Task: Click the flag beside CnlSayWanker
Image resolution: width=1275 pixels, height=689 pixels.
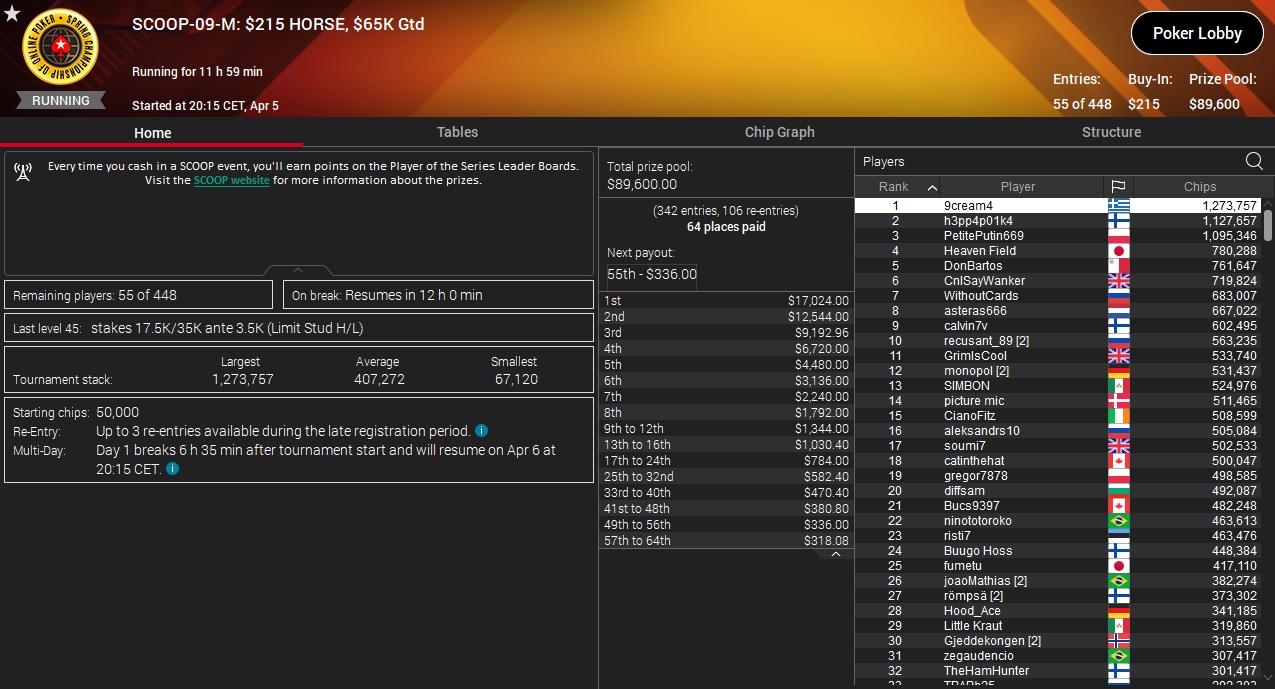Action: 1118,281
